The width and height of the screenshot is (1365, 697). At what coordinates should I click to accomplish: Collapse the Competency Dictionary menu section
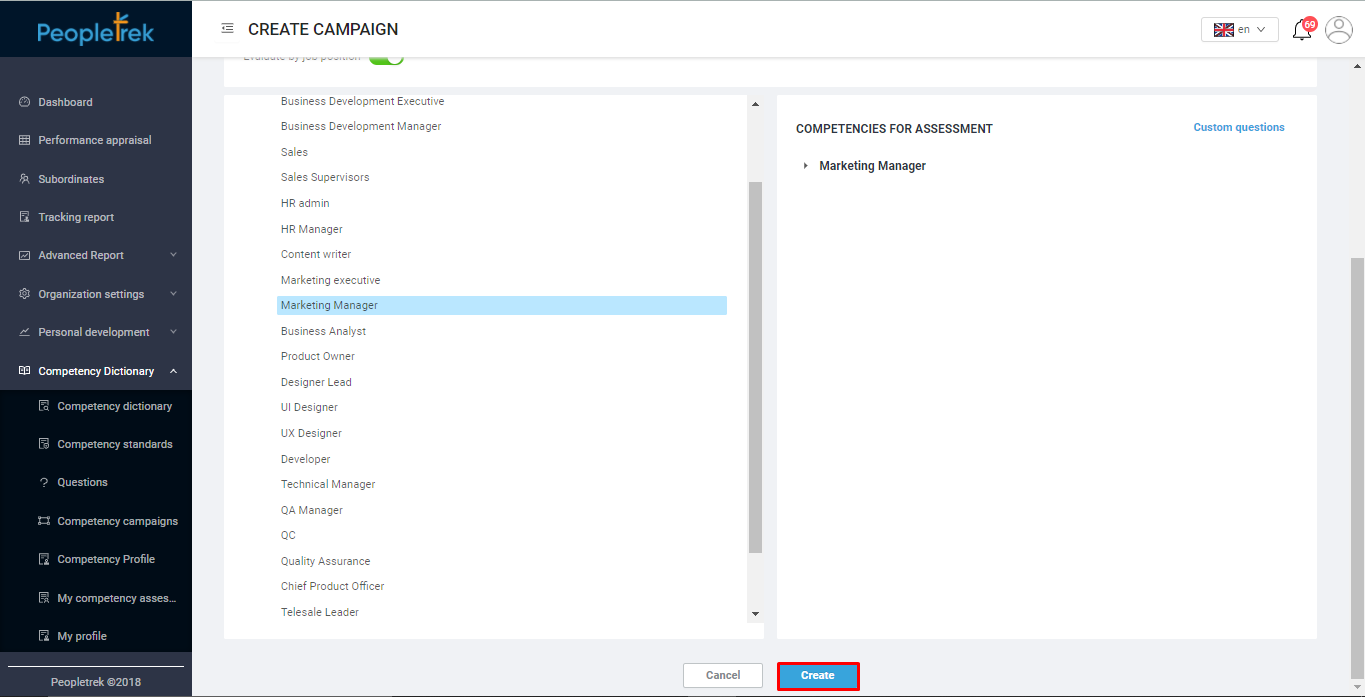(x=173, y=371)
